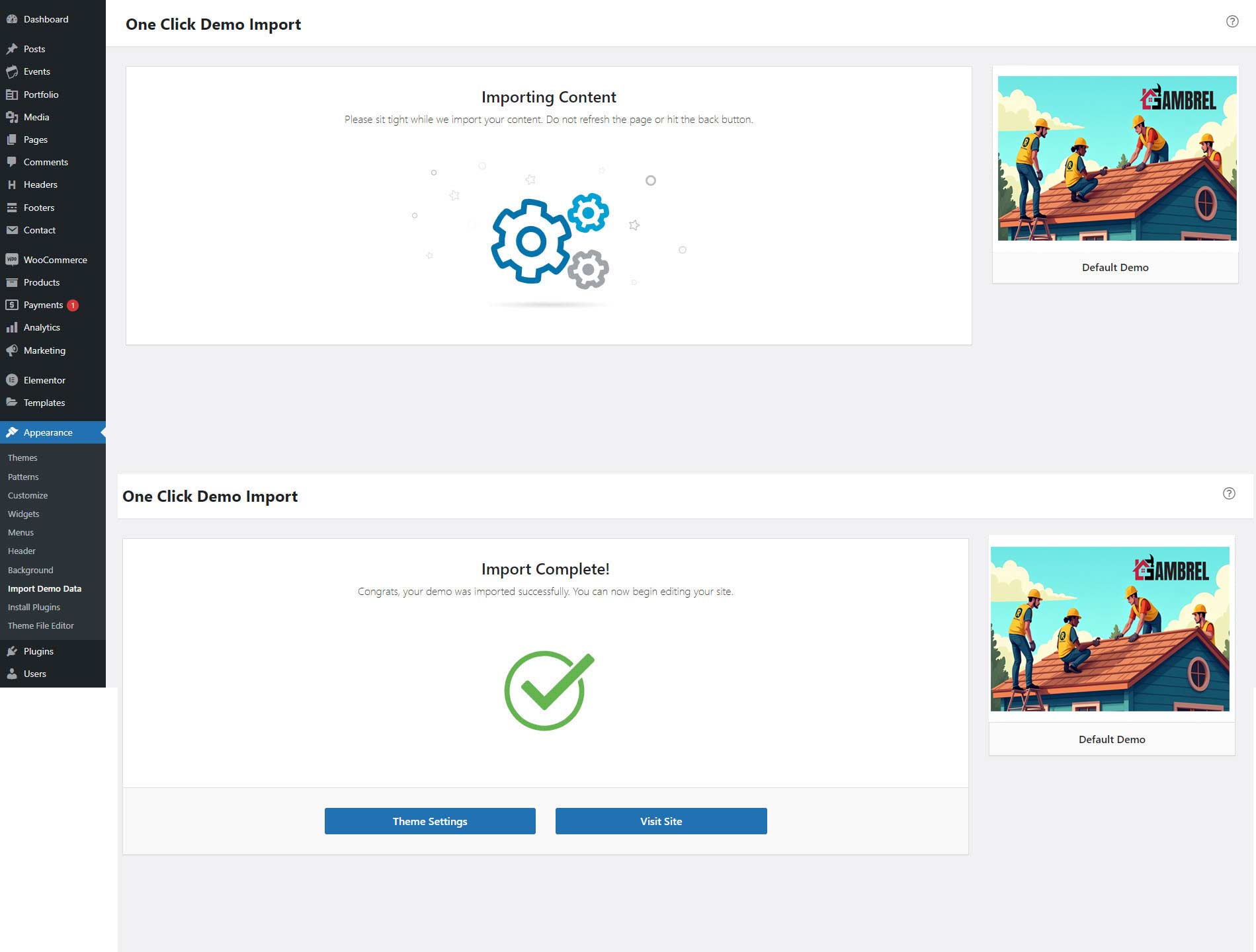Image resolution: width=1256 pixels, height=952 pixels.
Task: Click the Plugins icon in sidebar
Action: point(11,651)
